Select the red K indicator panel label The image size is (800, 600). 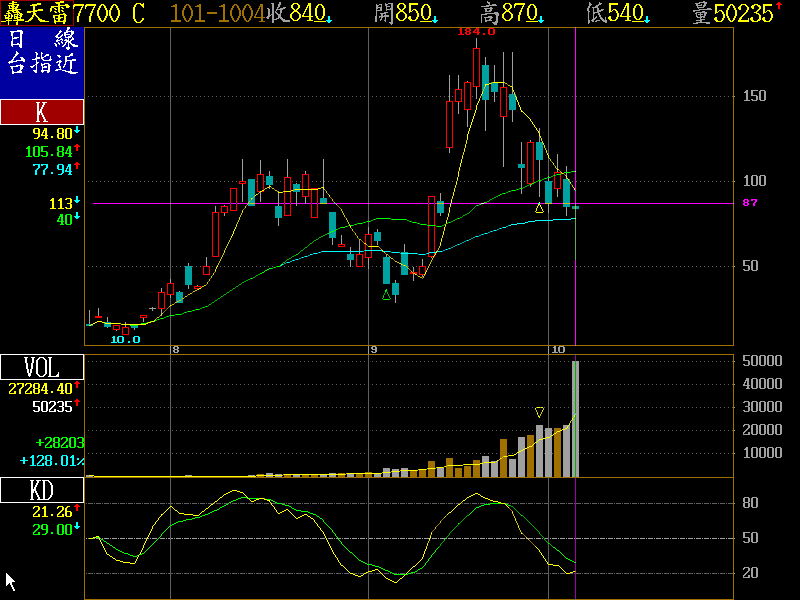[x=42, y=111]
